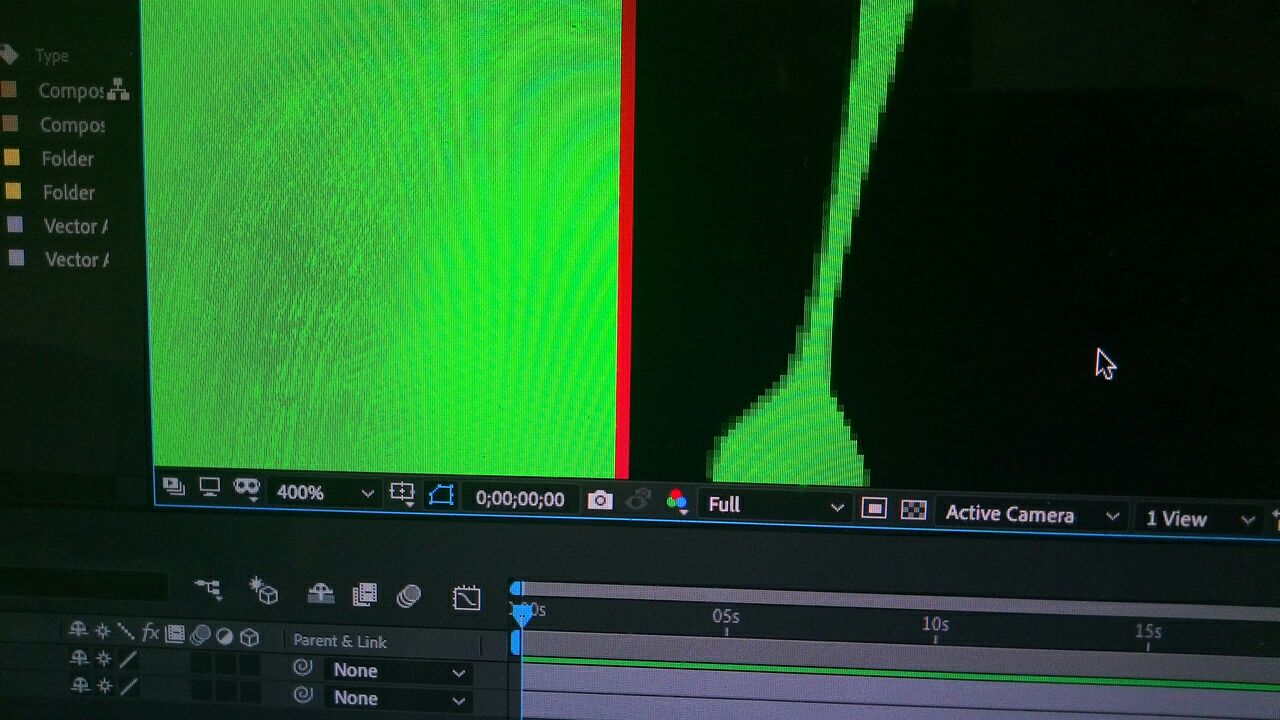Image resolution: width=1280 pixels, height=720 pixels.
Task: Click the Show Snapshot icon
Action: (x=638, y=500)
